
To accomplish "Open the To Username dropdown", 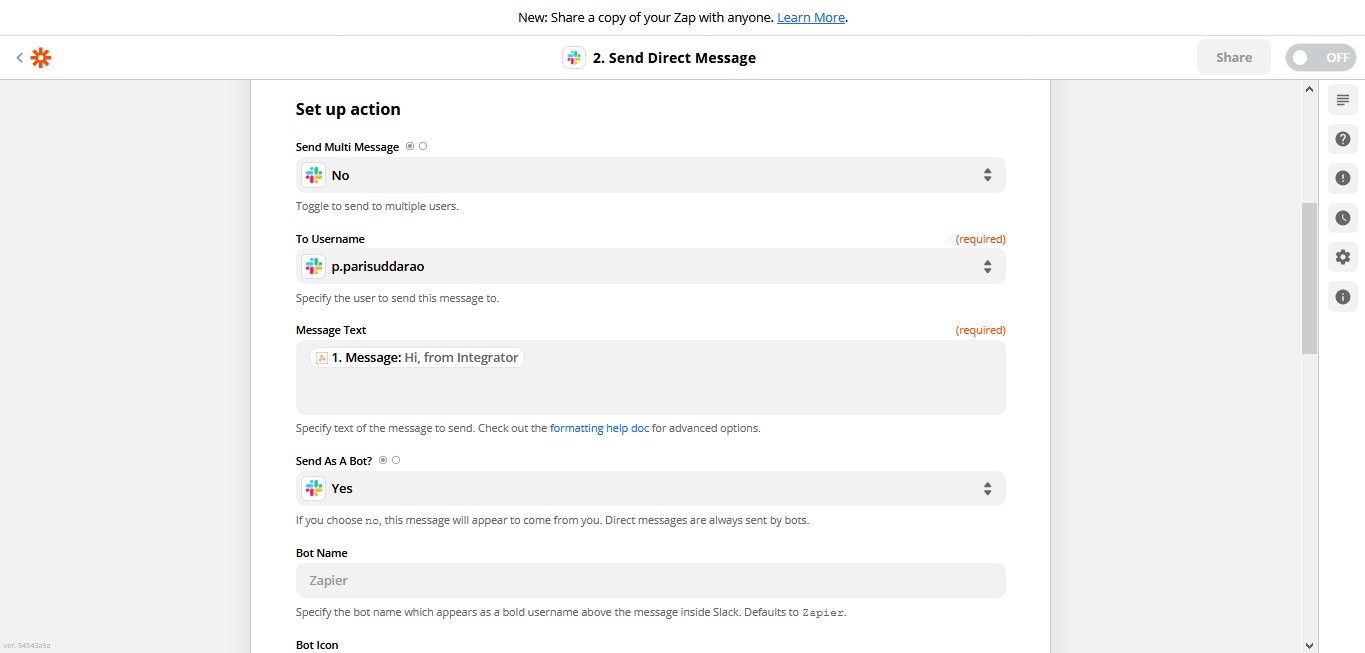I will coord(651,266).
